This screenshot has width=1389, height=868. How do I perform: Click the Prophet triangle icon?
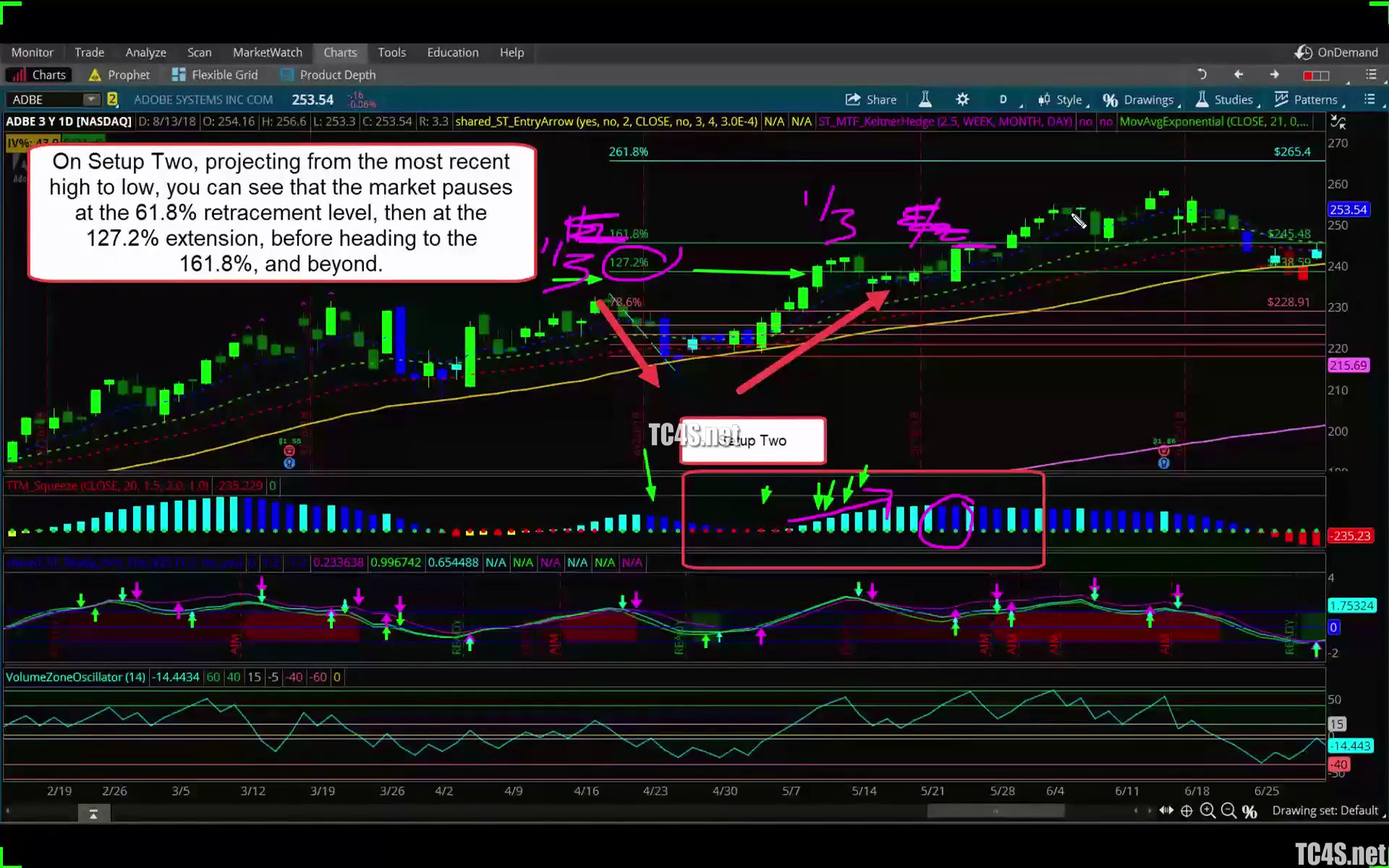[x=95, y=75]
